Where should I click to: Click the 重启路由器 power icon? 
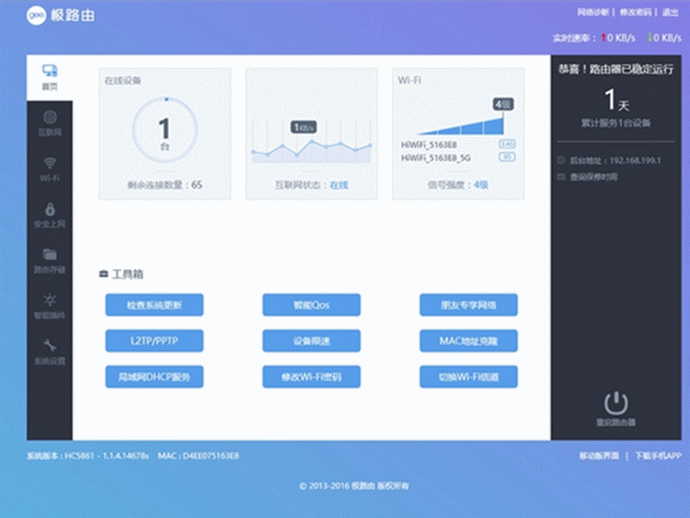(x=616, y=403)
